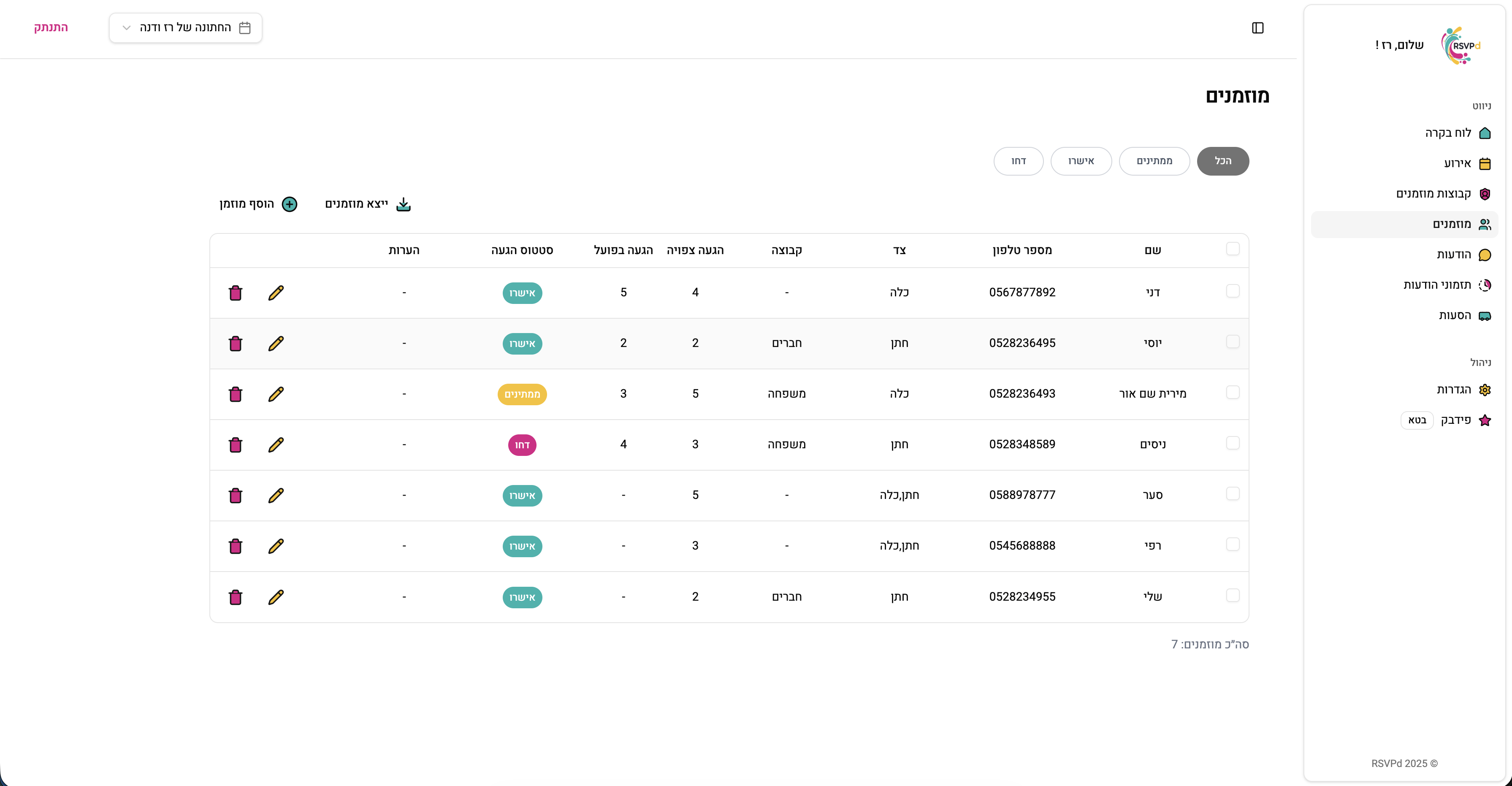Viewport: 1512px width, 786px height.
Task: Open settings via the gear icon
Action: pyautogui.click(x=1485, y=390)
